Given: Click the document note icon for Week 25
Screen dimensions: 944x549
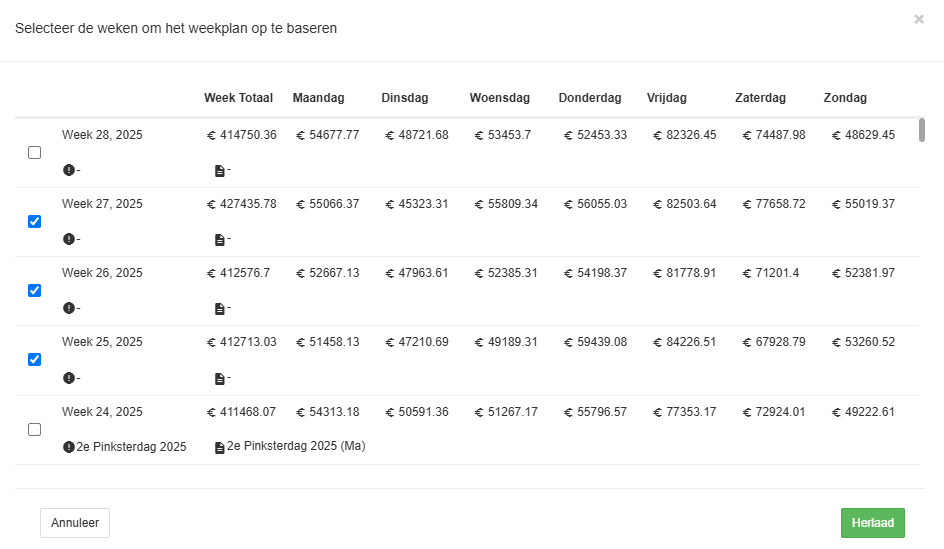Looking at the screenshot, I should pos(220,379).
